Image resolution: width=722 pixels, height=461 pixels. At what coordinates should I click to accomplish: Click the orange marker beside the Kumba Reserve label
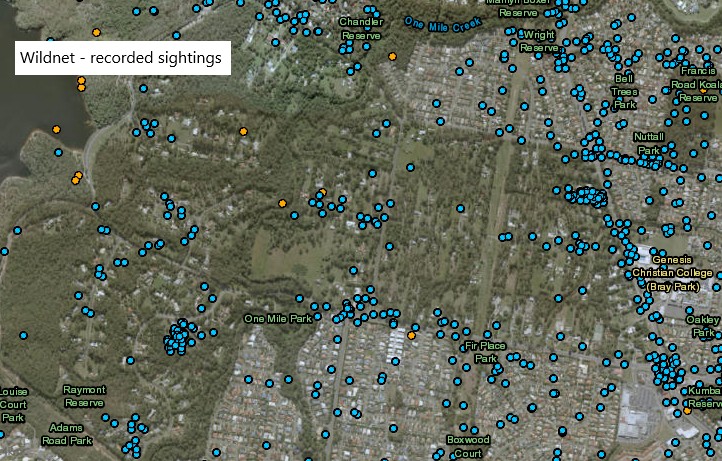687,410
